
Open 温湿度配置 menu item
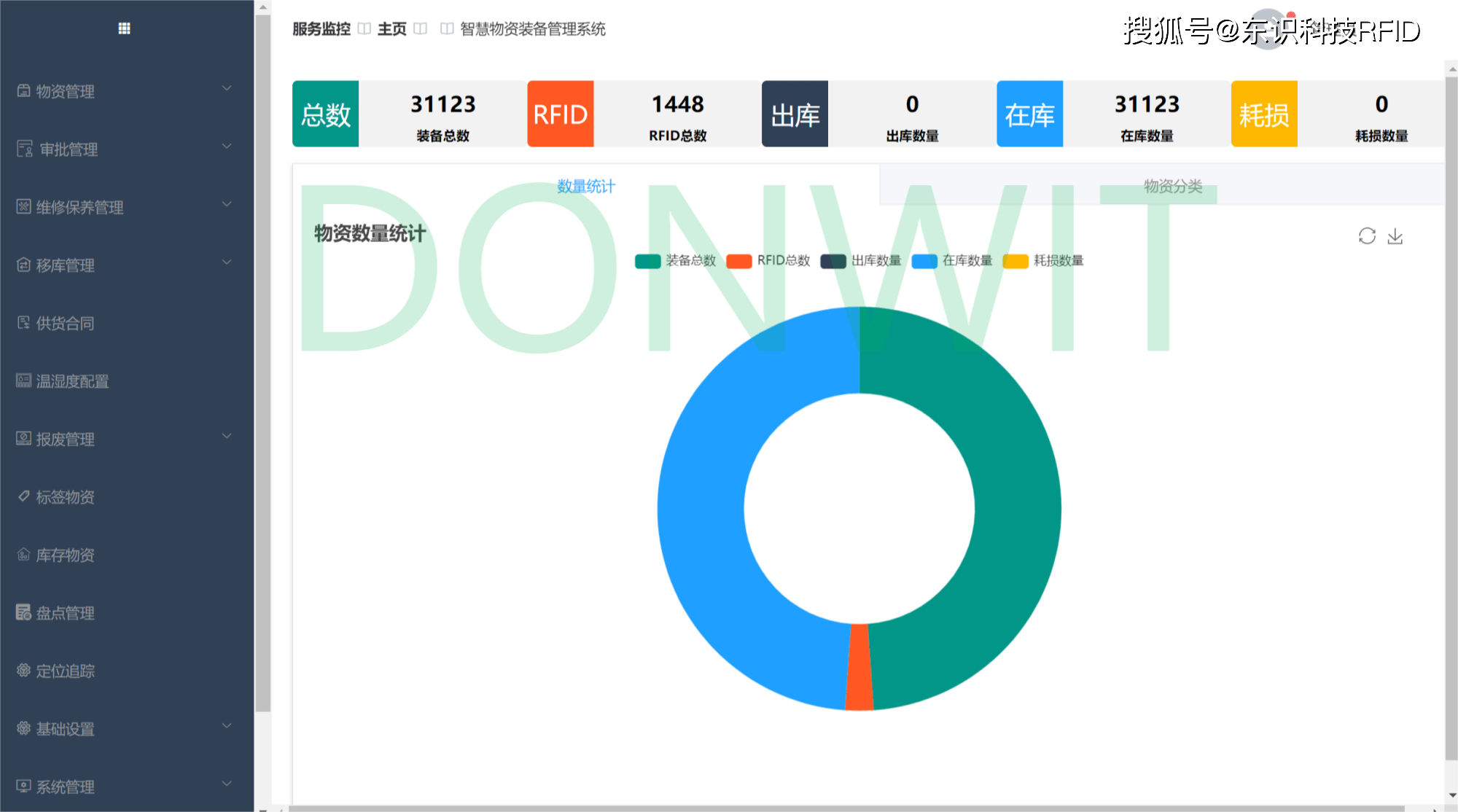point(127,380)
